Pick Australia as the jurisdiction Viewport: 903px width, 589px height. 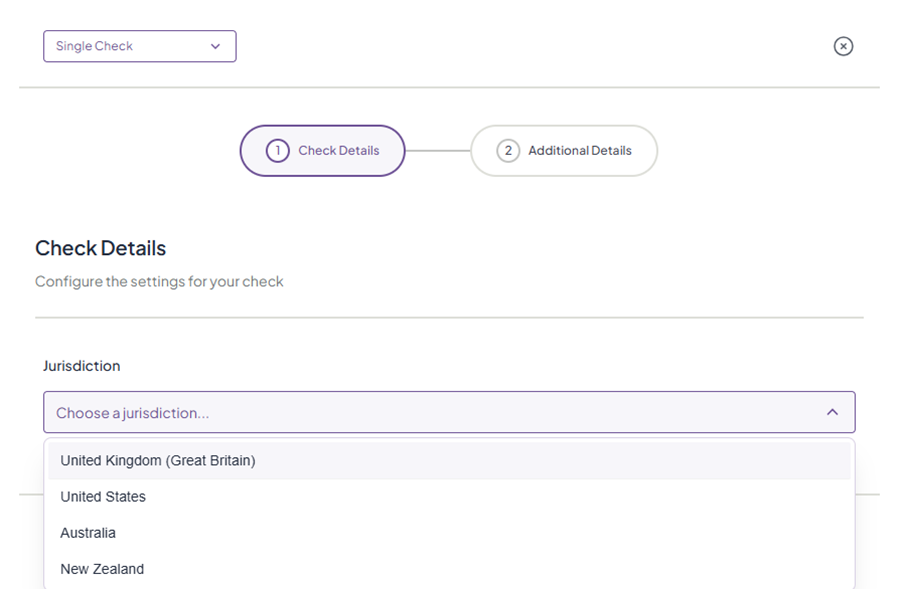88,533
